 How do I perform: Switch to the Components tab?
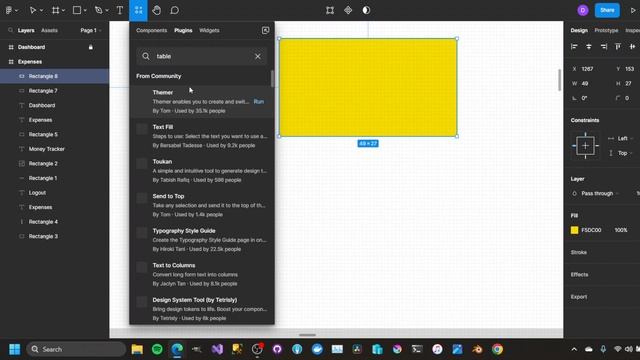[x=151, y=30]
